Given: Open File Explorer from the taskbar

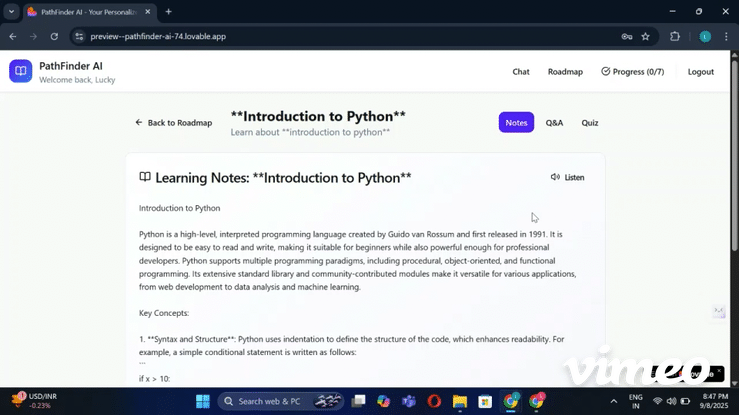Looking at the screenshot, I should tap(460, 401).
